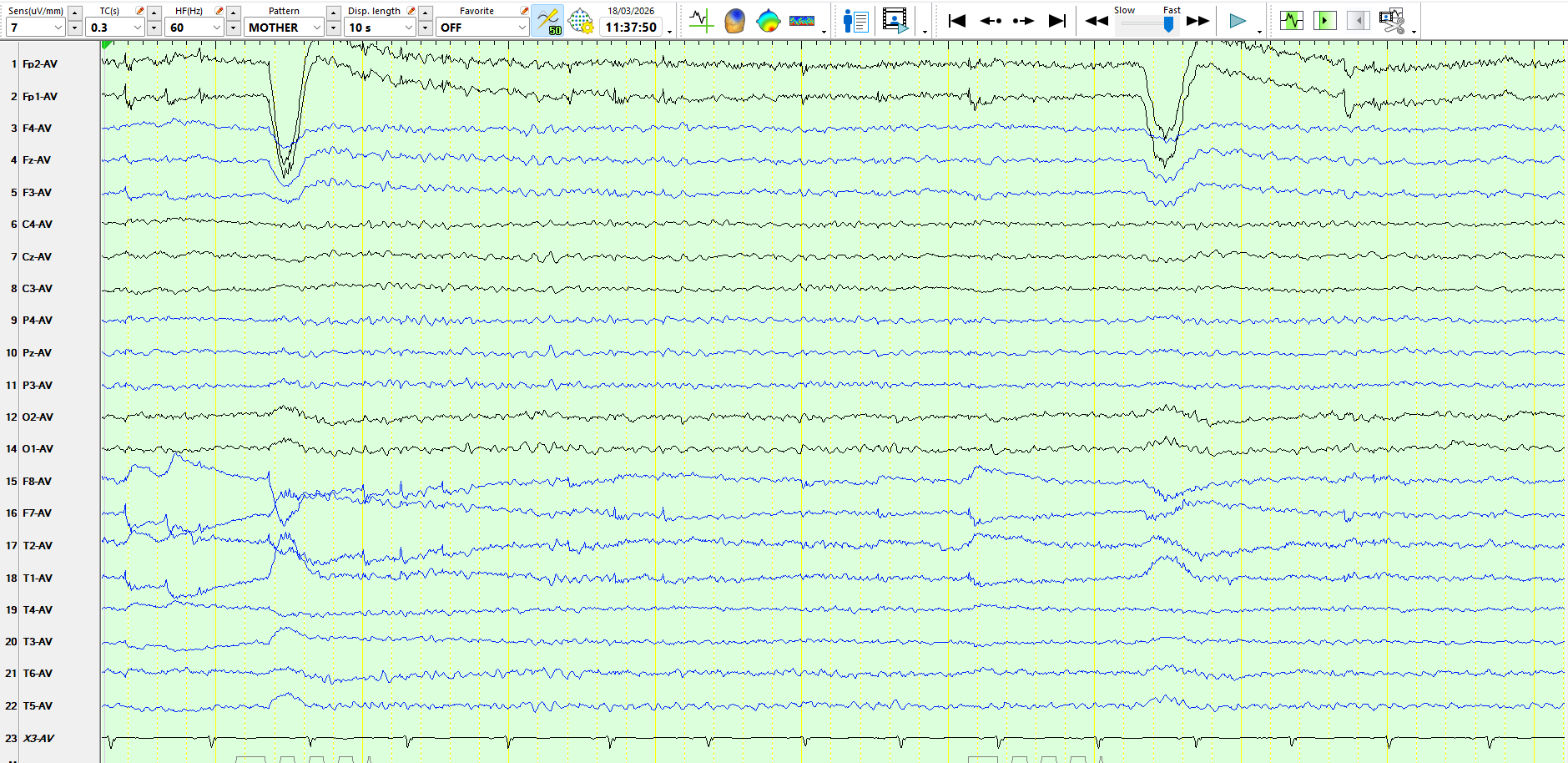Expand the arrow beside the time display

pyautogui.click(x=669, y=32)
